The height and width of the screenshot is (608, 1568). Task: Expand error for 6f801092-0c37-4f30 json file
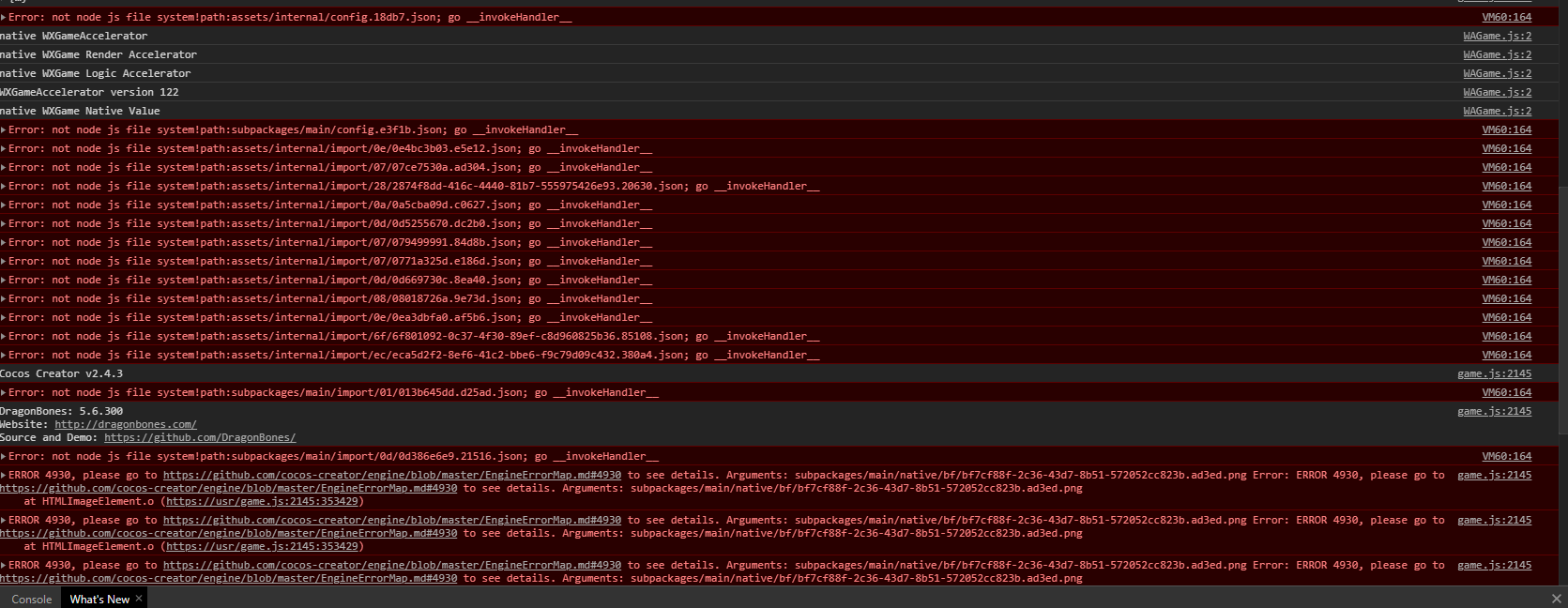(4, 336)
